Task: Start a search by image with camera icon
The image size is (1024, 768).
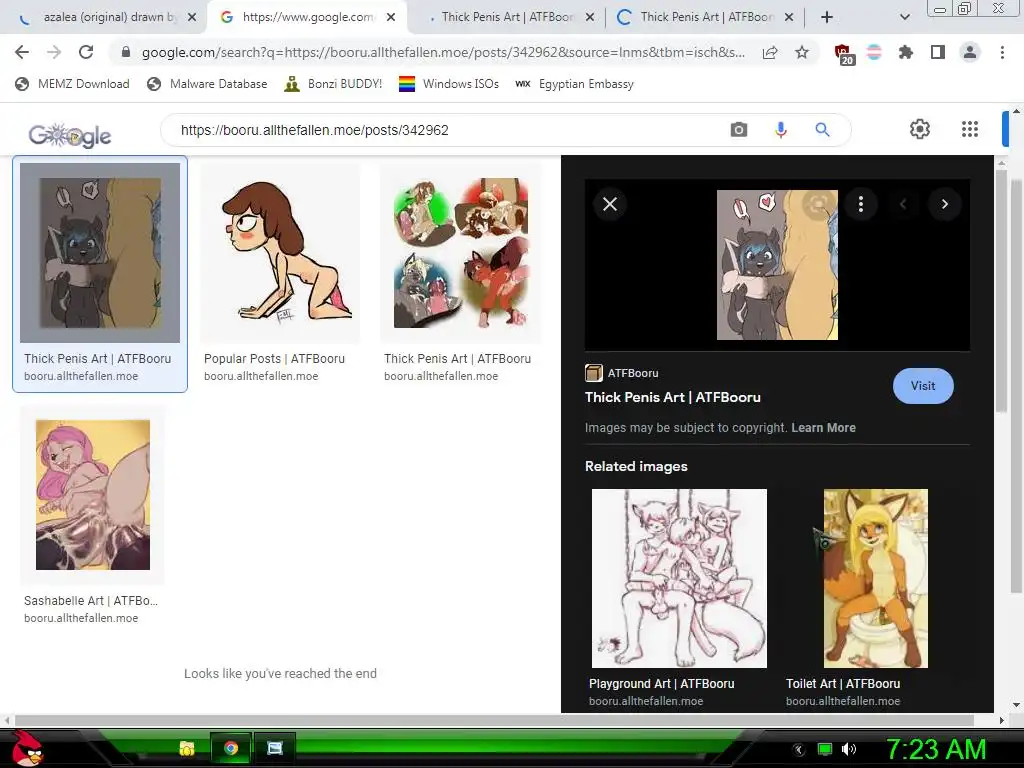Action: point(739,130)
